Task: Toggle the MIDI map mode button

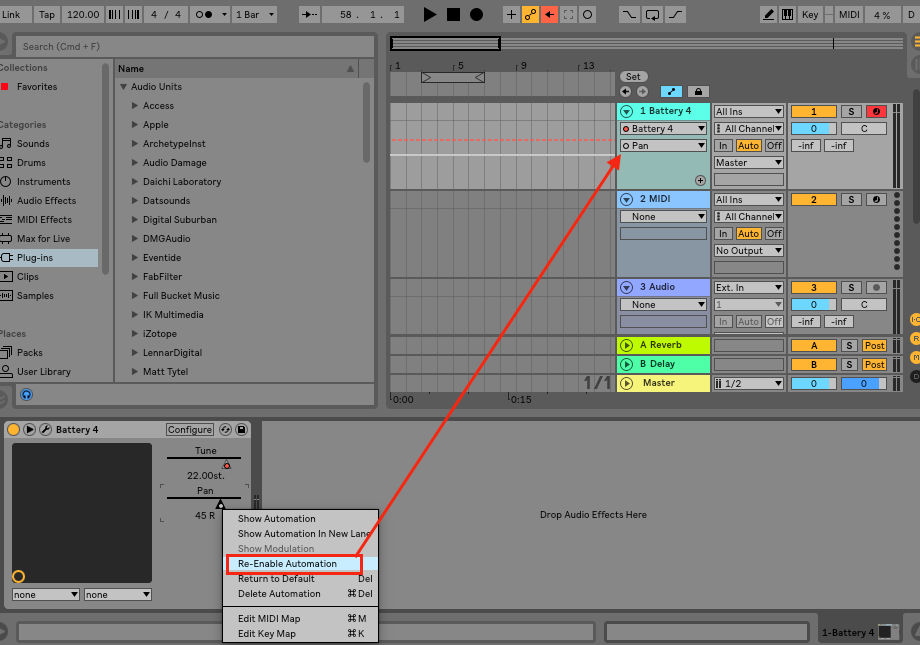Action: pos(849,15)
